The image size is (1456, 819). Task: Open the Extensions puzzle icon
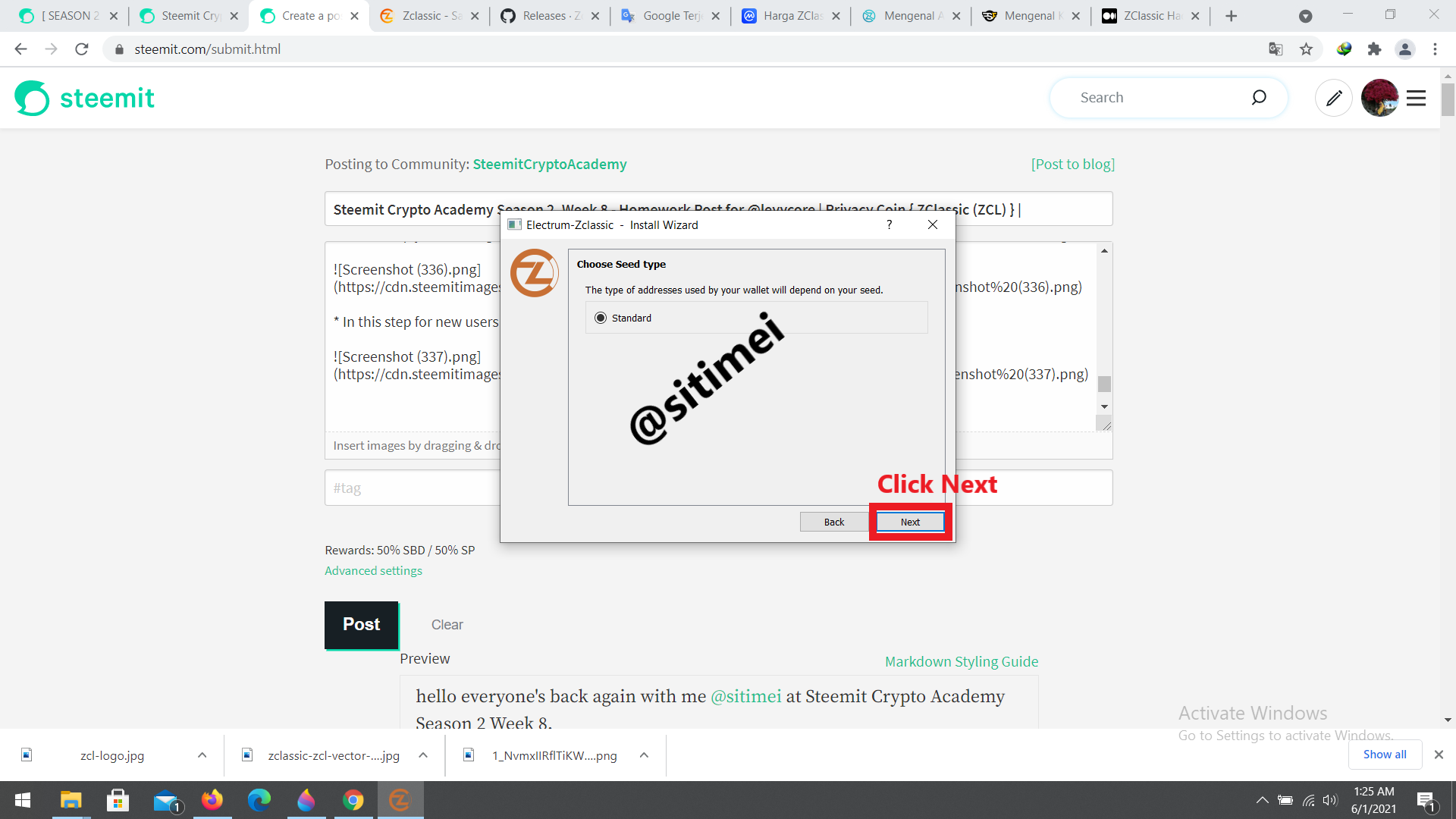point(1374,49)
